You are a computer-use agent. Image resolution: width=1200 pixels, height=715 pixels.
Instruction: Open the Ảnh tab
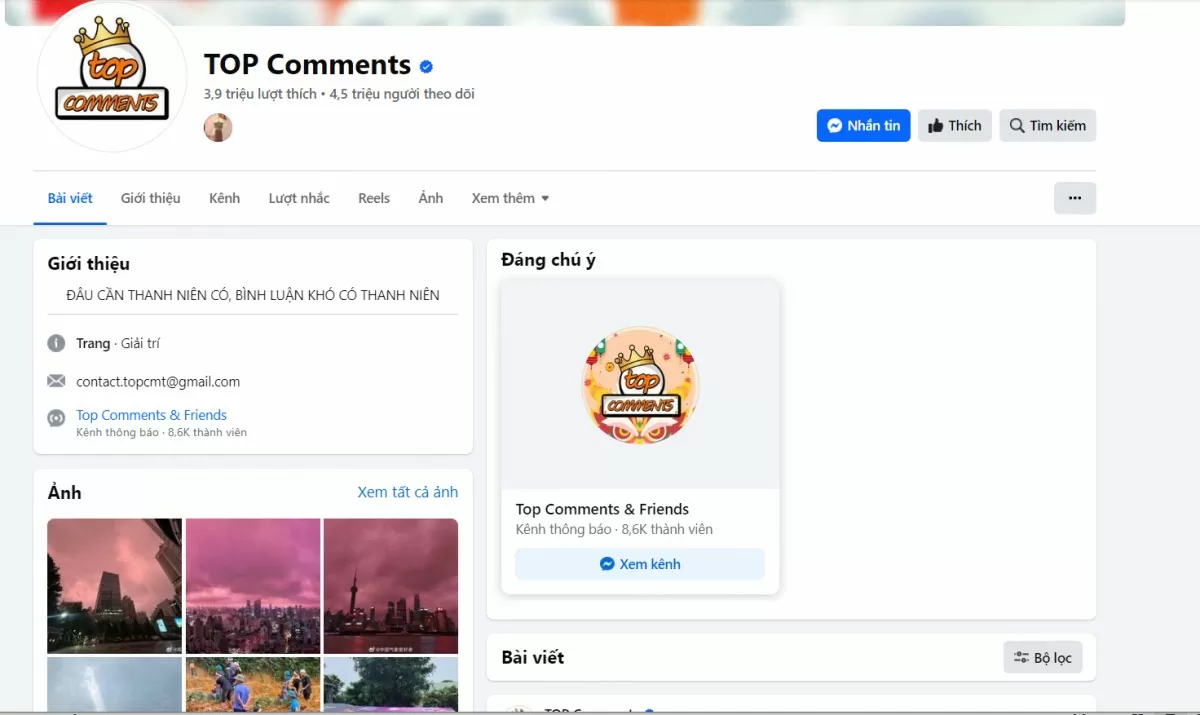point(431,198)
